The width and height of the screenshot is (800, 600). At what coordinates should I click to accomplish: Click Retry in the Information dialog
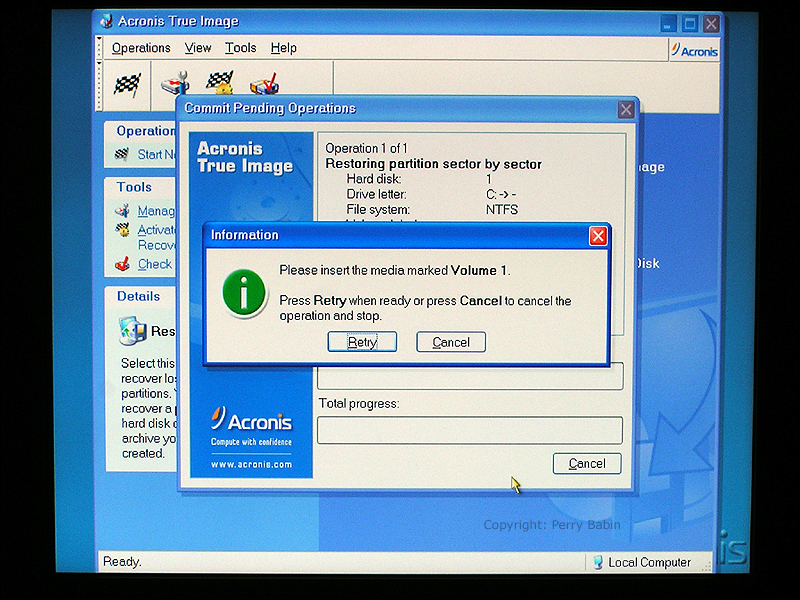coord(362,342)
